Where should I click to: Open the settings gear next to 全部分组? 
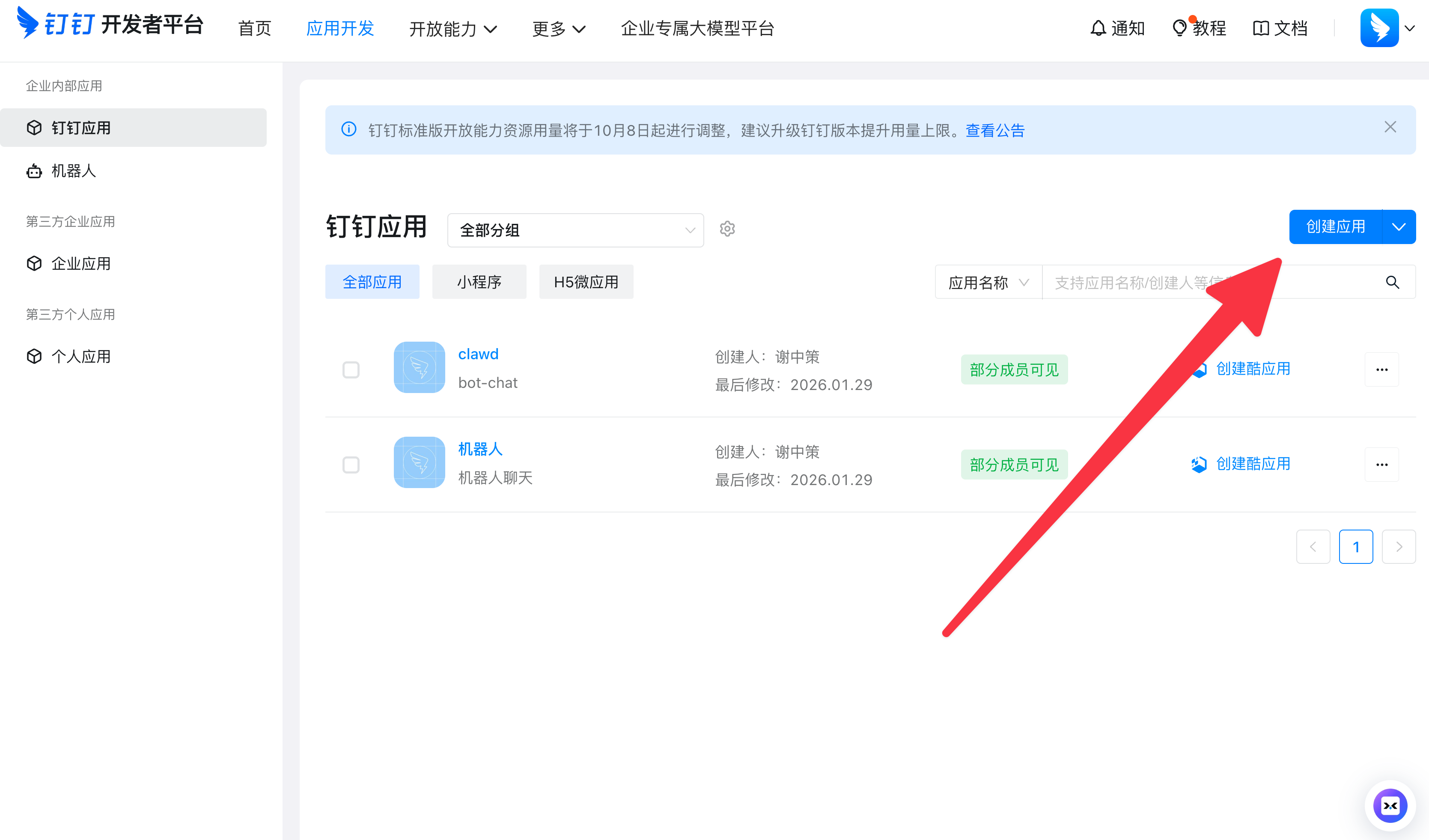[x=727, y=229]
